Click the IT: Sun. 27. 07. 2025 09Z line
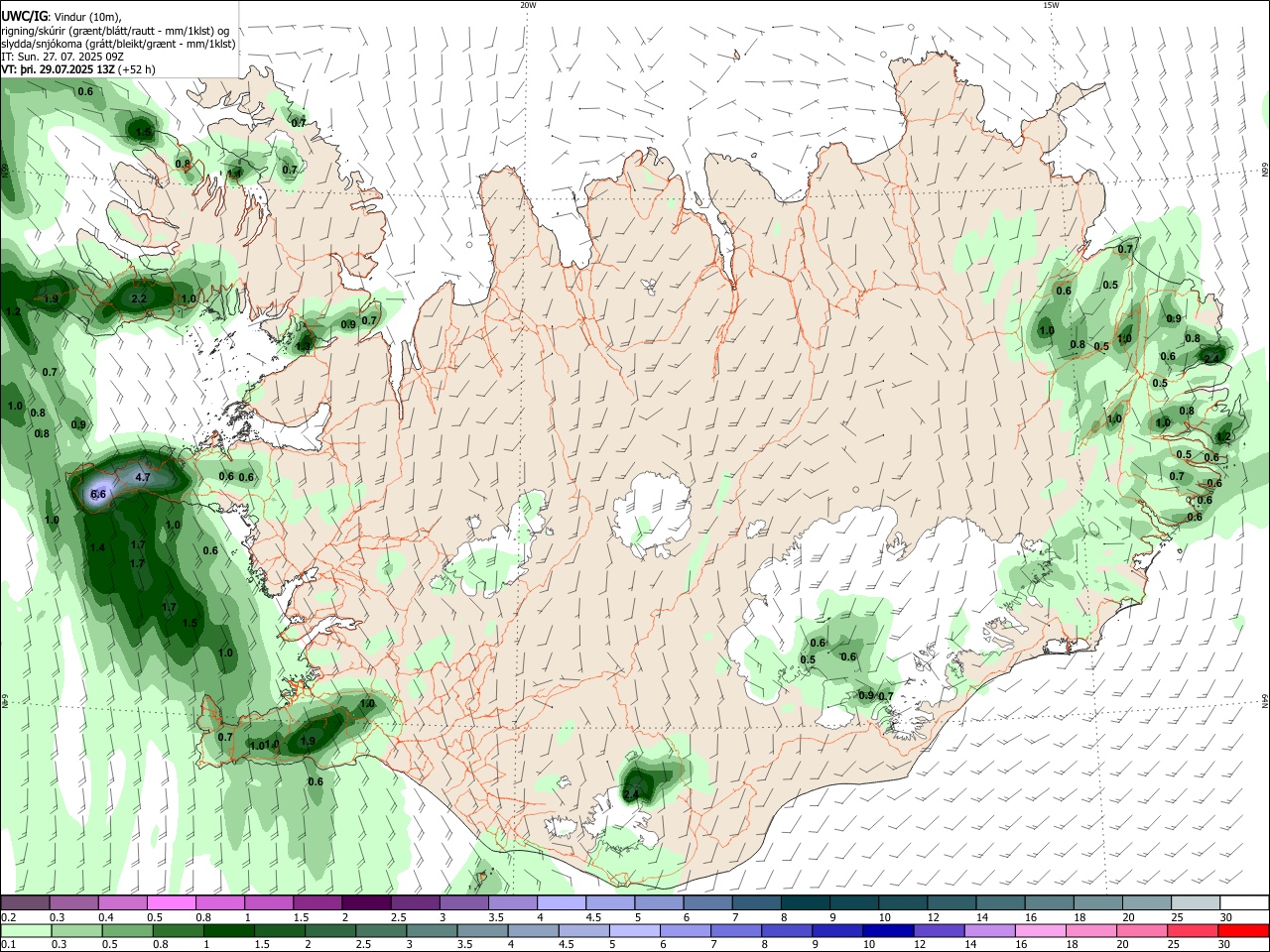 pyautogui.click(x=63, y=57)
